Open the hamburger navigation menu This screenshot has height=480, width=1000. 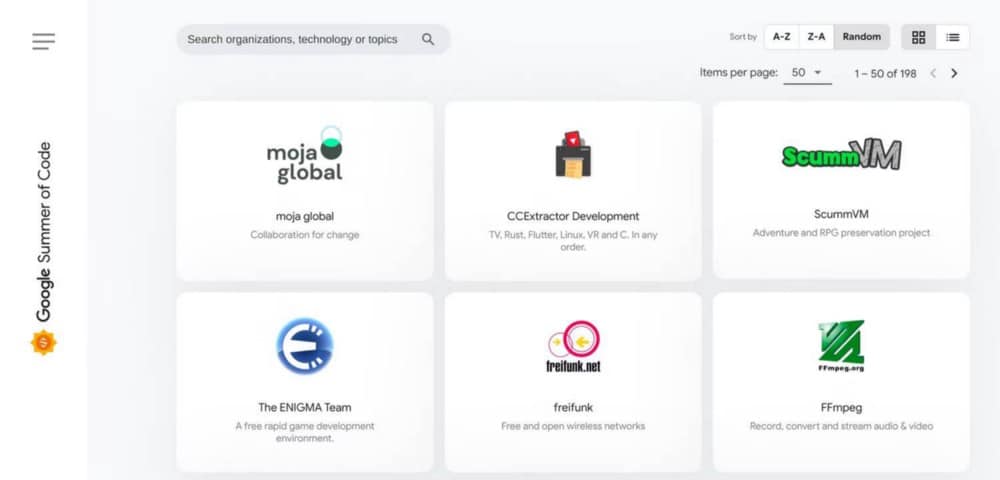[43, 41]
